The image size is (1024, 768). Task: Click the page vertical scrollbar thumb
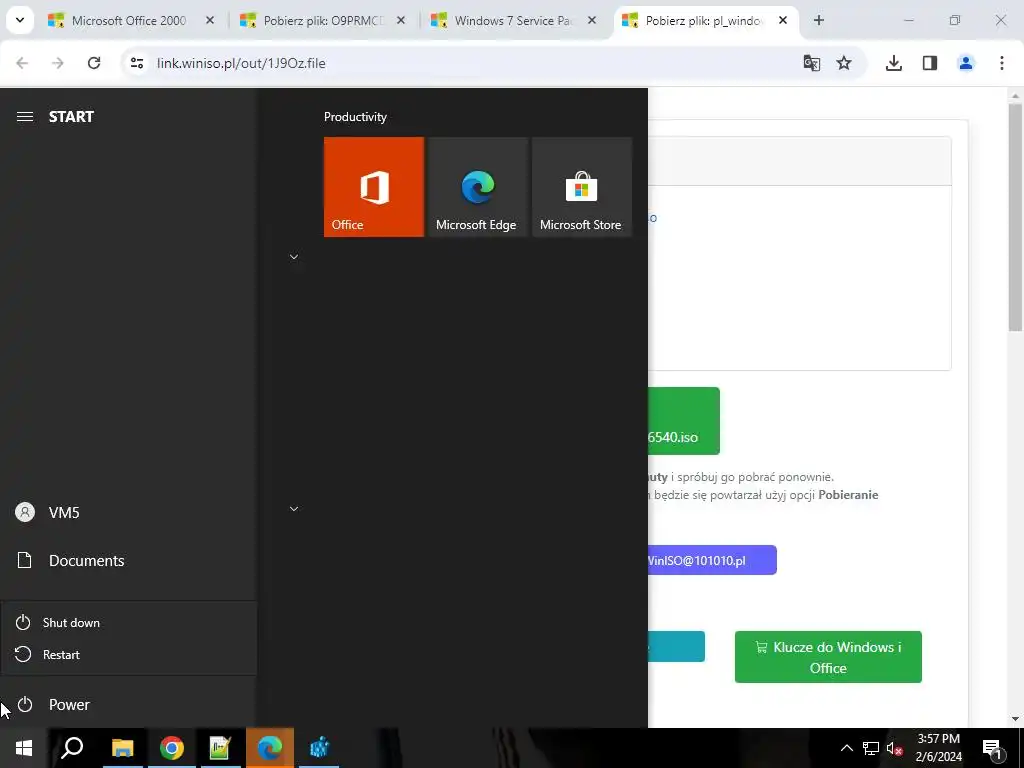(x=1016, y=217)
